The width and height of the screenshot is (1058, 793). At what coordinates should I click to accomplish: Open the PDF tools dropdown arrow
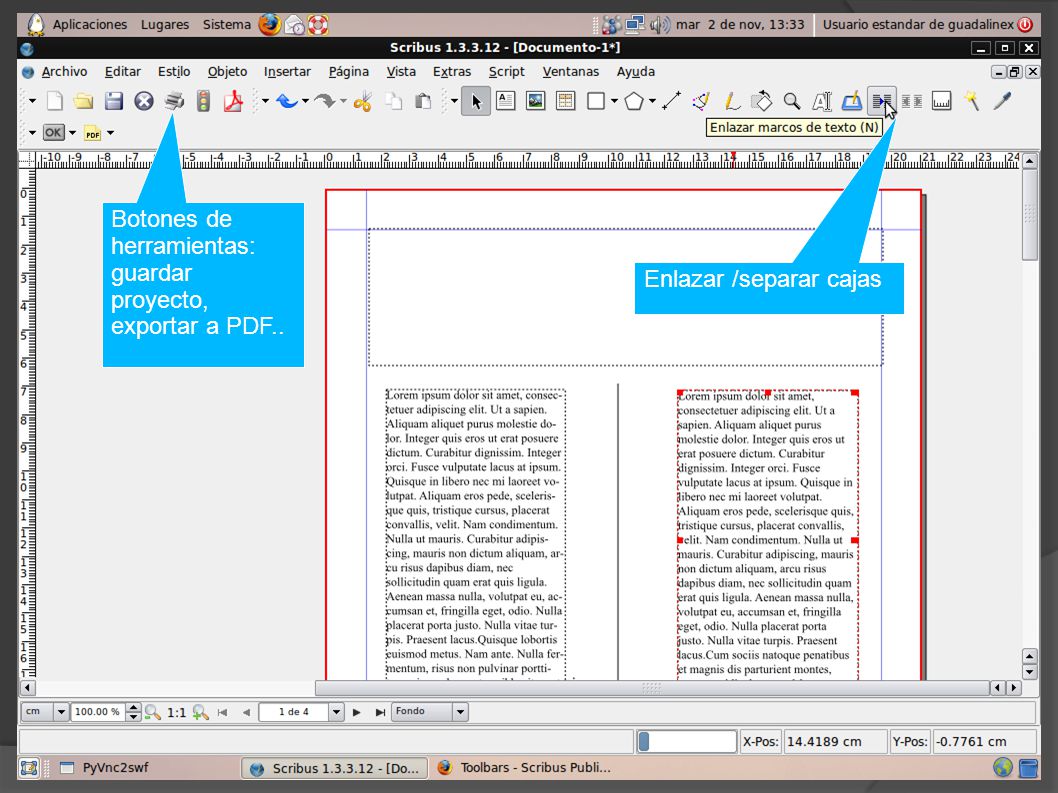click(x=32, y=133)
